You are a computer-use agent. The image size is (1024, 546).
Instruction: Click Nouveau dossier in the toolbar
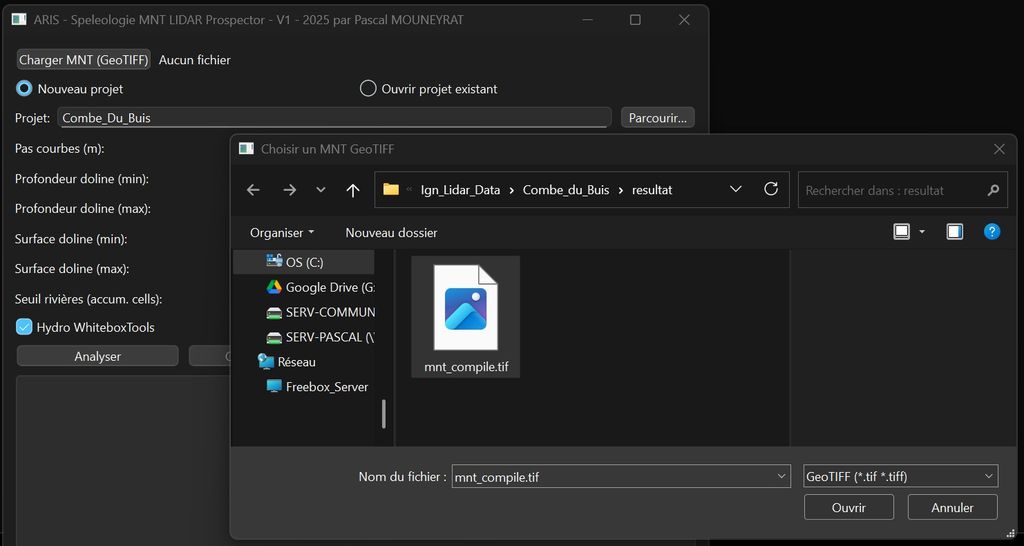pos(391,232)
